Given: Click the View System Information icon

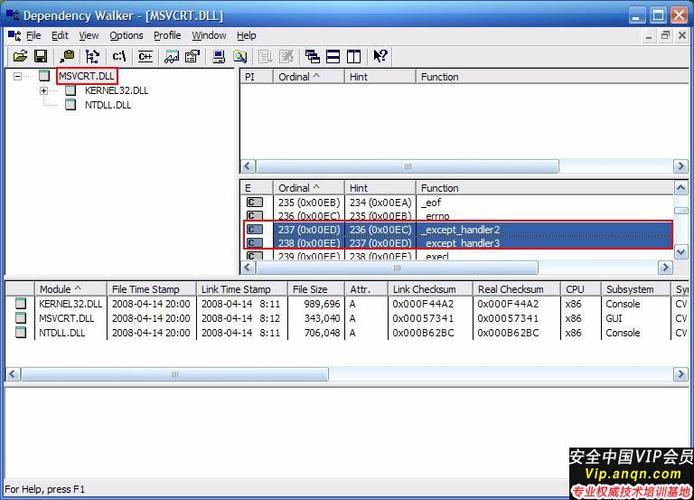Looking at the screenshot, I should [x=172, y=56].
